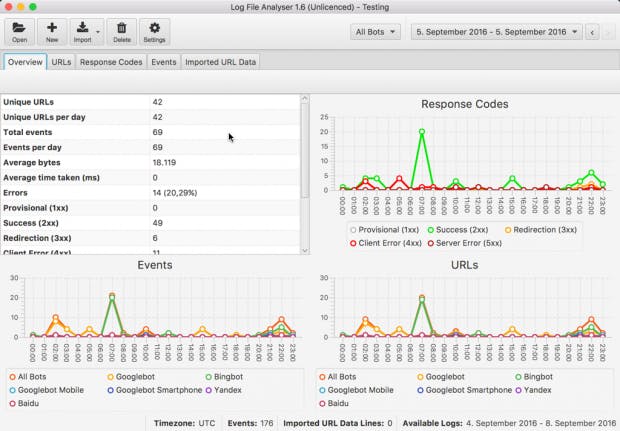Click Bingbot legend in URLs chart
This screenshot has height=431, width=620.
[x=535, y=377]
